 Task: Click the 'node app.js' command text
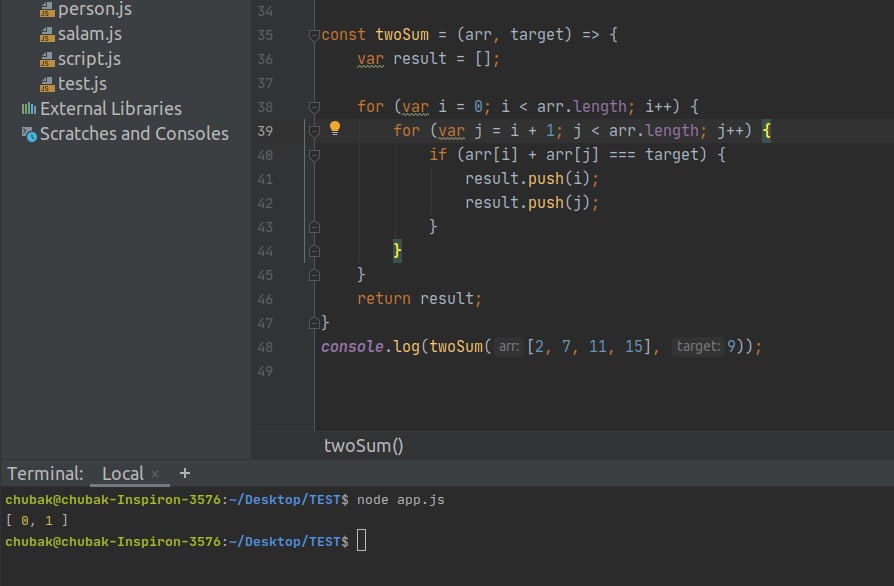[401, 500]
